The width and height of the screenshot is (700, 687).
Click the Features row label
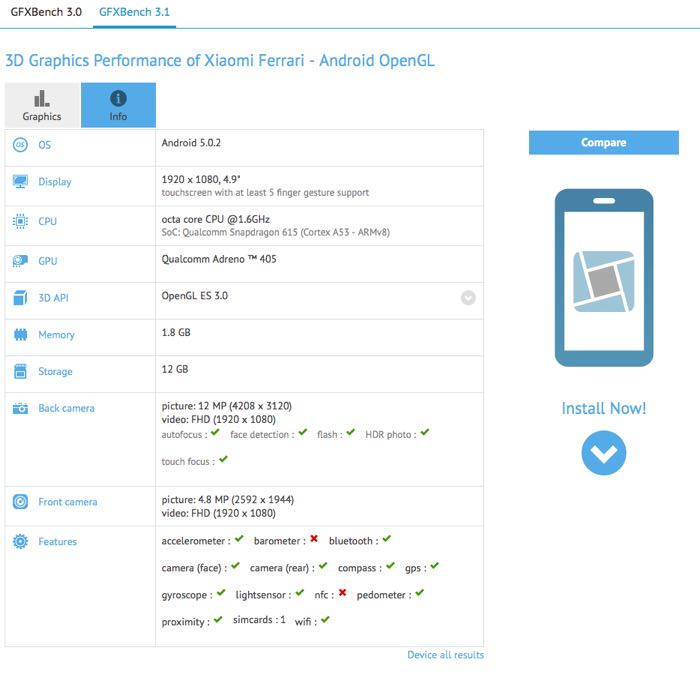pyautogui.click(x=58, y=541)
